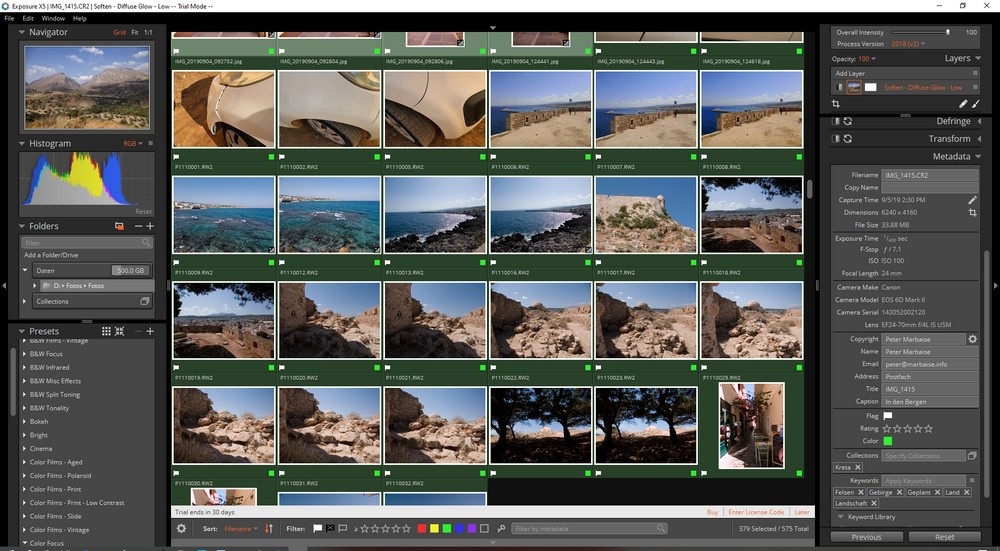Toggle the Soften Diffuse Glow layer compare view
The image size is (1000, 551).
(839, 87)
